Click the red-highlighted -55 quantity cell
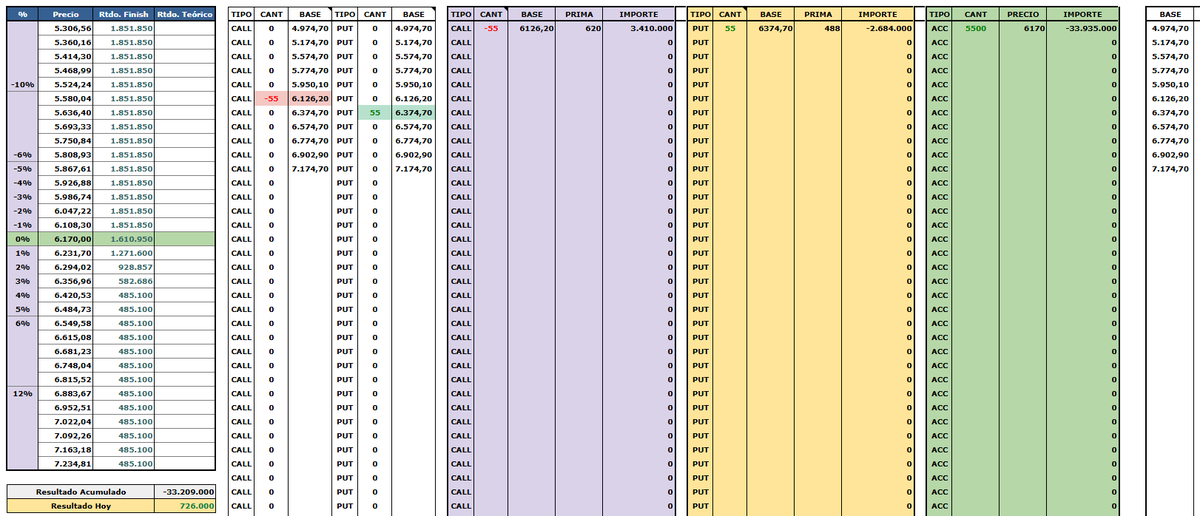Screen dimensions: 1200x516 270,99
